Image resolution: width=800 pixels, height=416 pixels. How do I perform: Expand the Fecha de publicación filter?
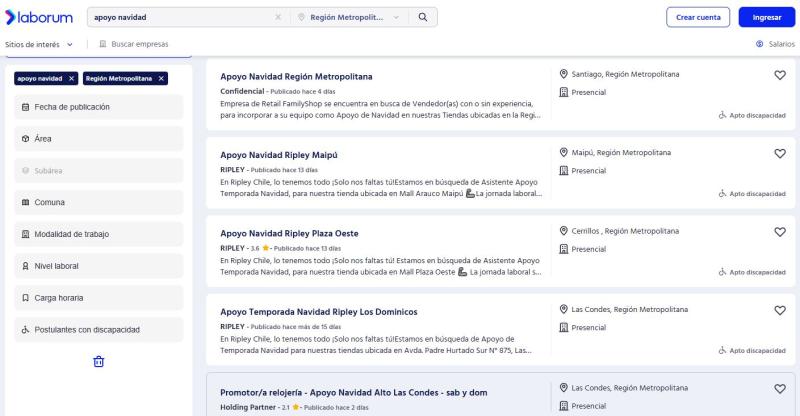coord(98,107)
